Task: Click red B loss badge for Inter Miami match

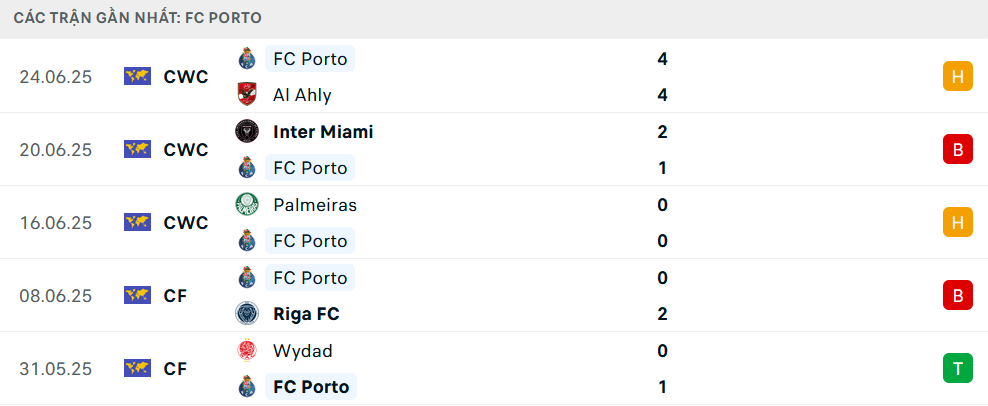Action: click(958, 149)
